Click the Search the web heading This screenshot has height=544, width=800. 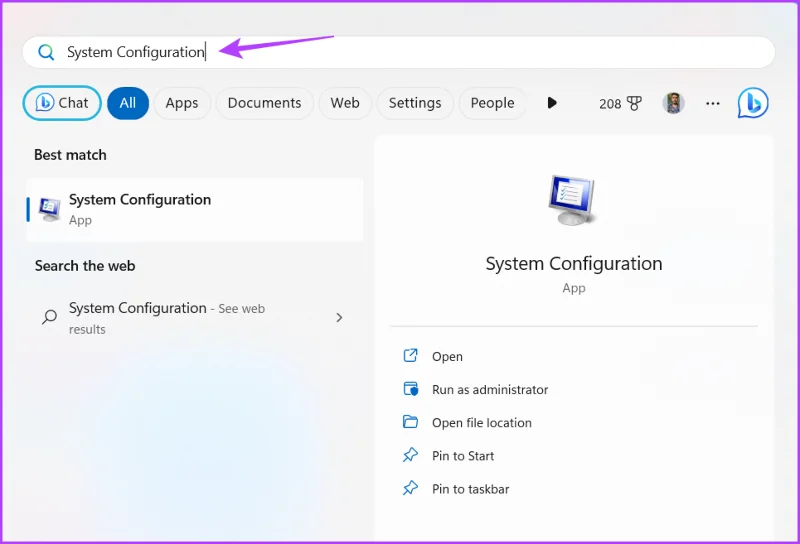(85, 266)
